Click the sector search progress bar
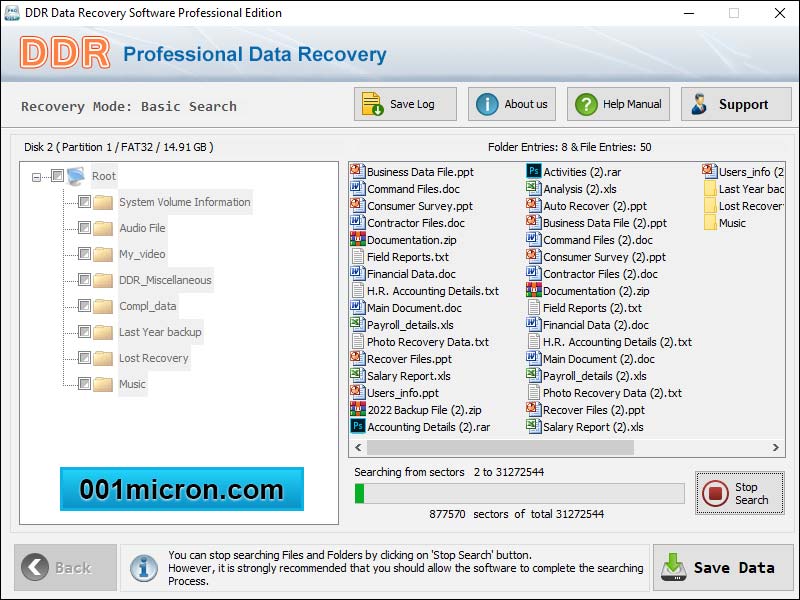The width and height of the screenshot is (800, 600). coord(519,493)
